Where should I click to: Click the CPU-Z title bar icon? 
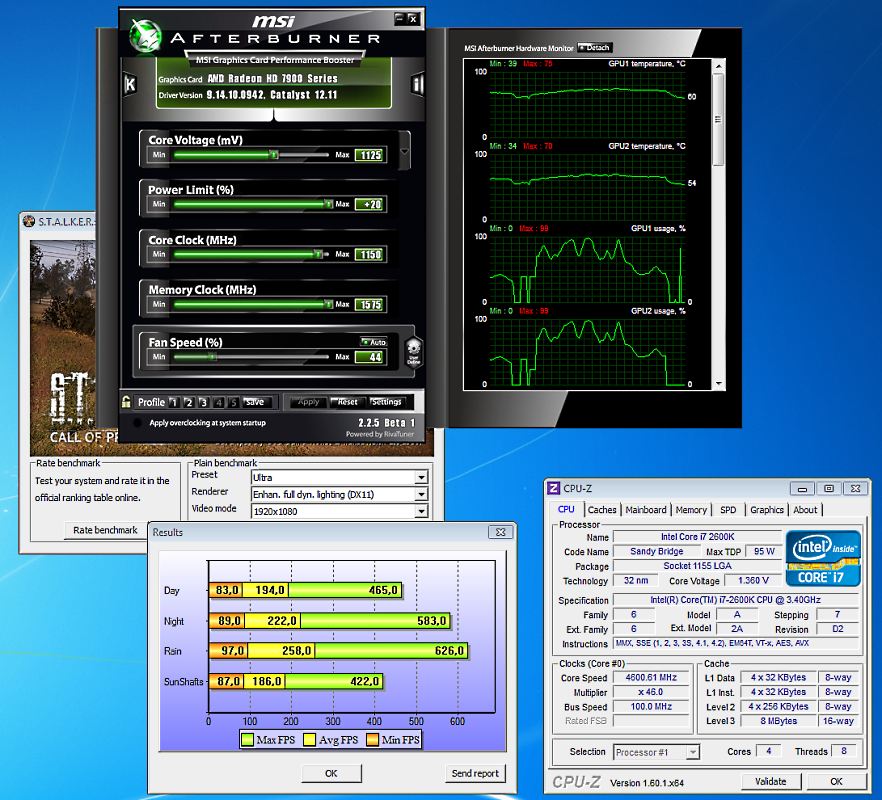click(554, 488)
